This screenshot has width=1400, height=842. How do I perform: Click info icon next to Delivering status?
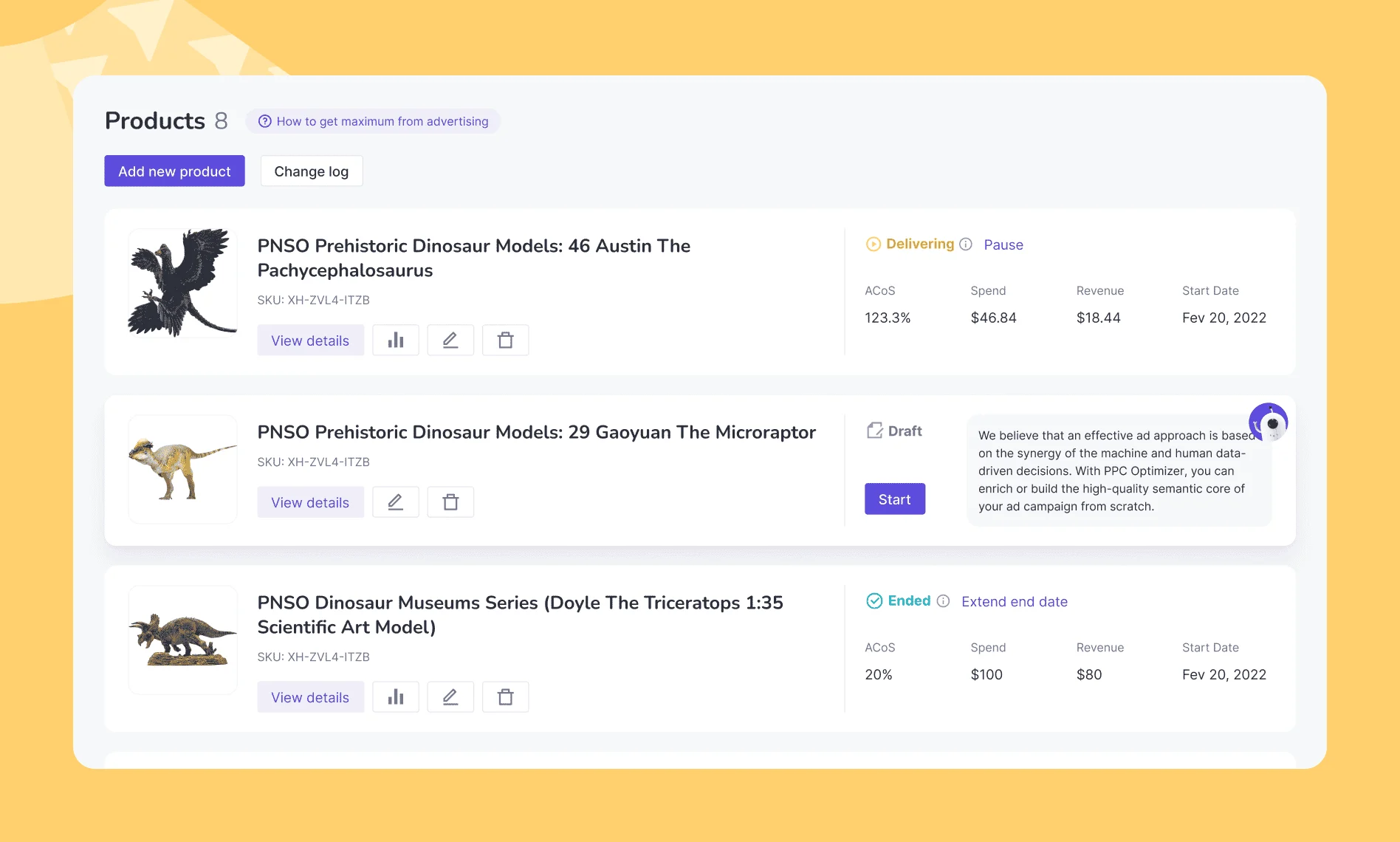pos(966,244)
